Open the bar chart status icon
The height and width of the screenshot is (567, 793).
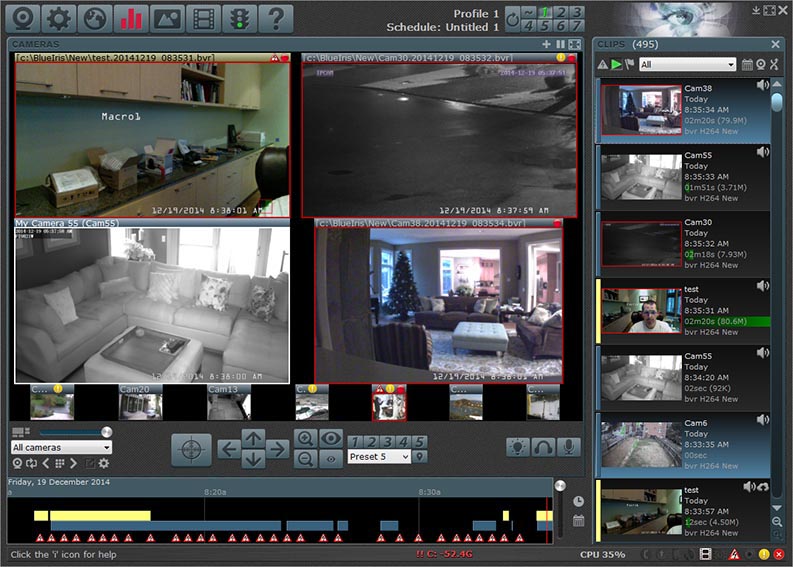131,19
